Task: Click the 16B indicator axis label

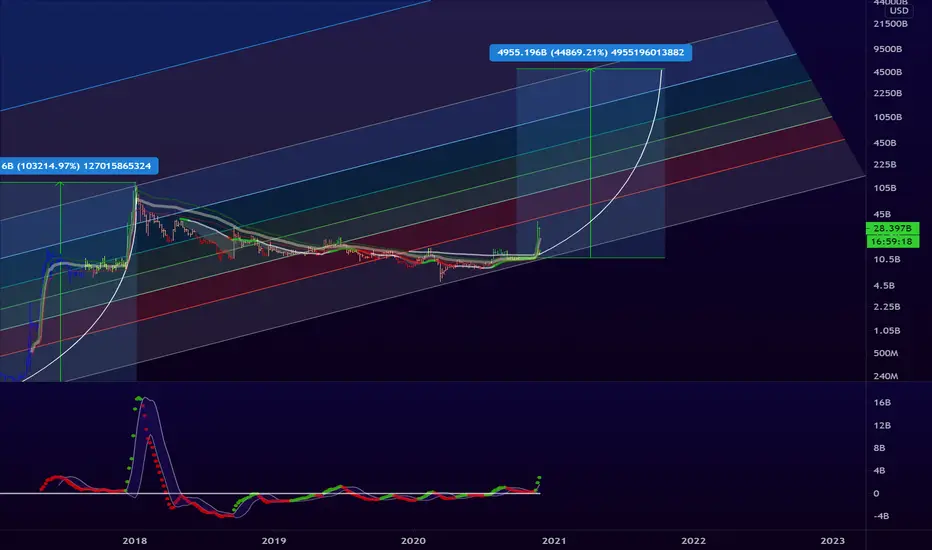Action: (882, 403)
